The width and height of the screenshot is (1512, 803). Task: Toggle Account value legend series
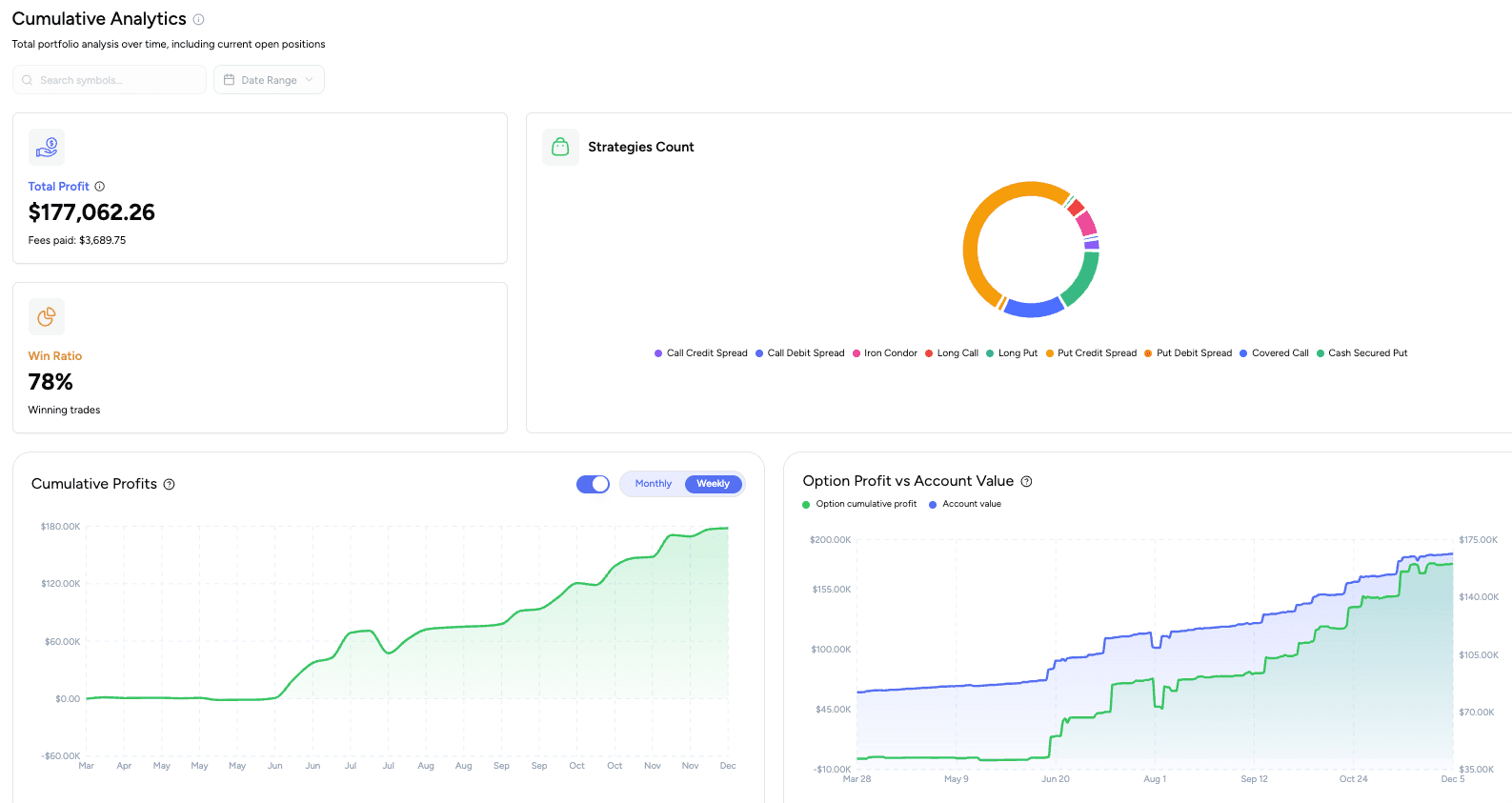click(971, 504)
